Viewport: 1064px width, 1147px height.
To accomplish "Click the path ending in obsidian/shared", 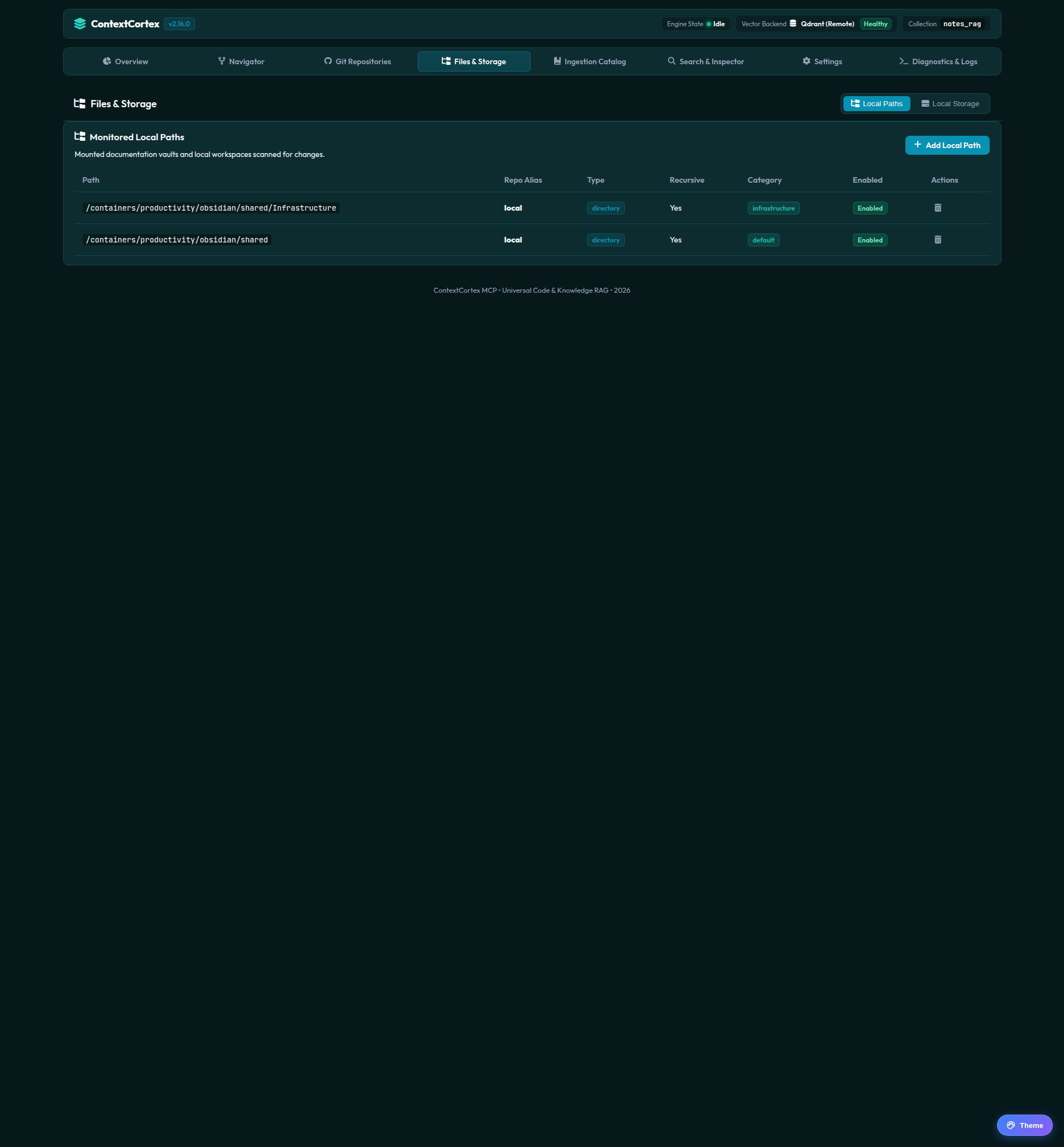I will click(176, 240).
